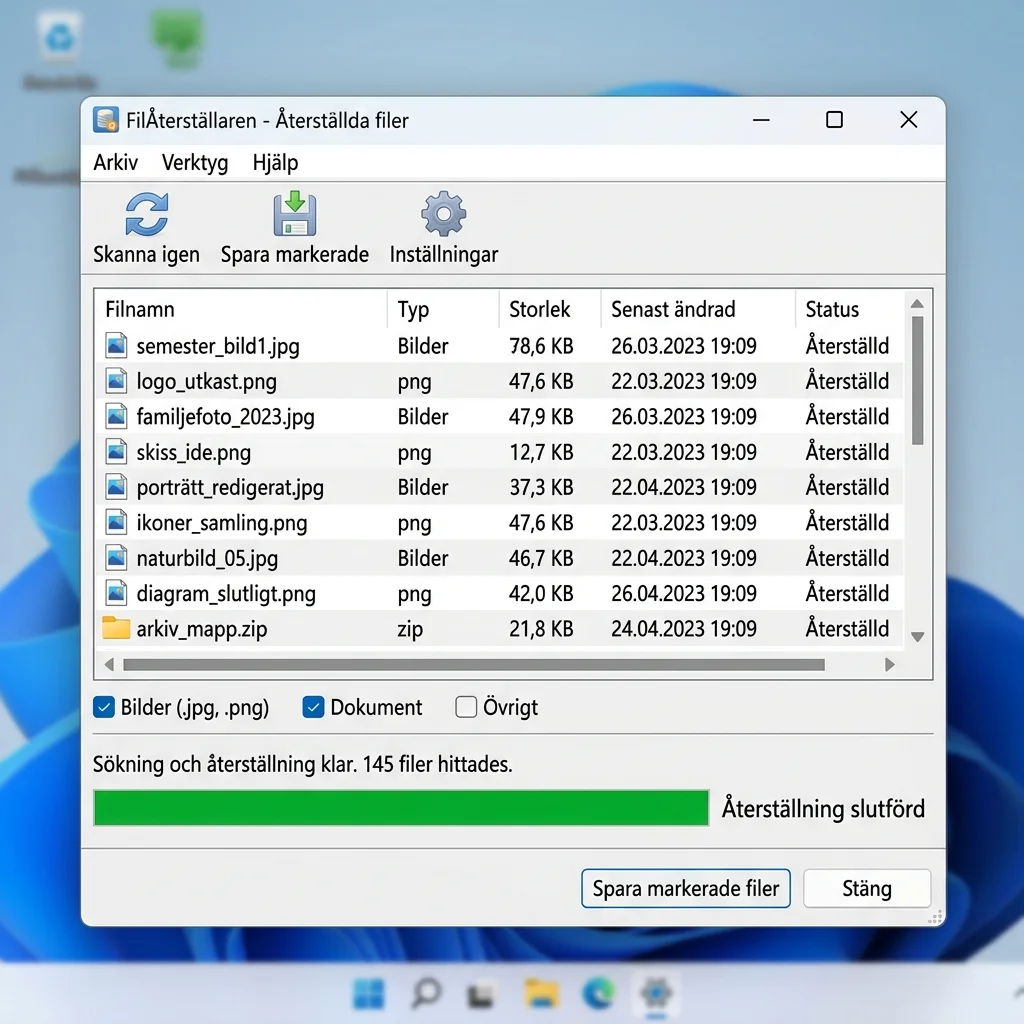
Task: Click the 12,7 KB size cell
Action: [x=541, y=453]
